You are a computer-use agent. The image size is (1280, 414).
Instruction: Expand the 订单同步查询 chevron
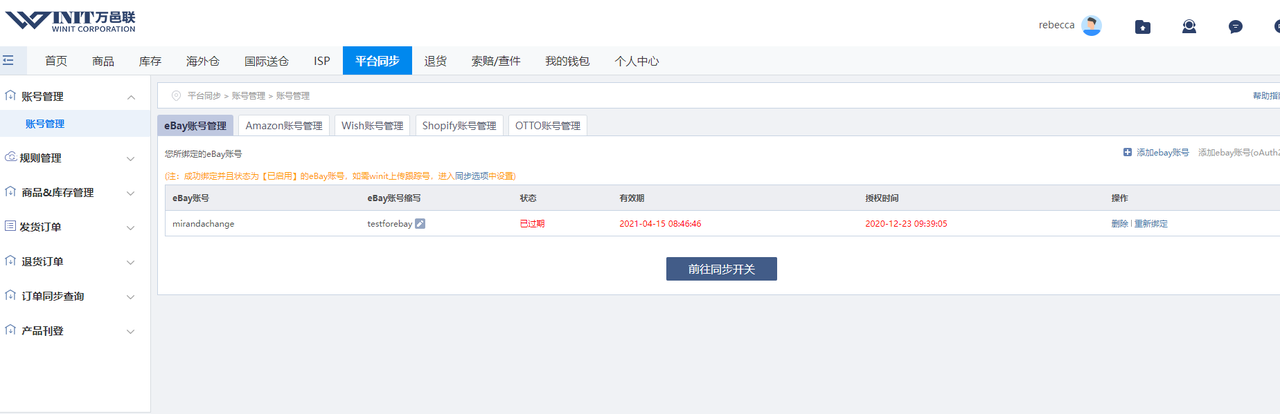(x=131, y=297)
